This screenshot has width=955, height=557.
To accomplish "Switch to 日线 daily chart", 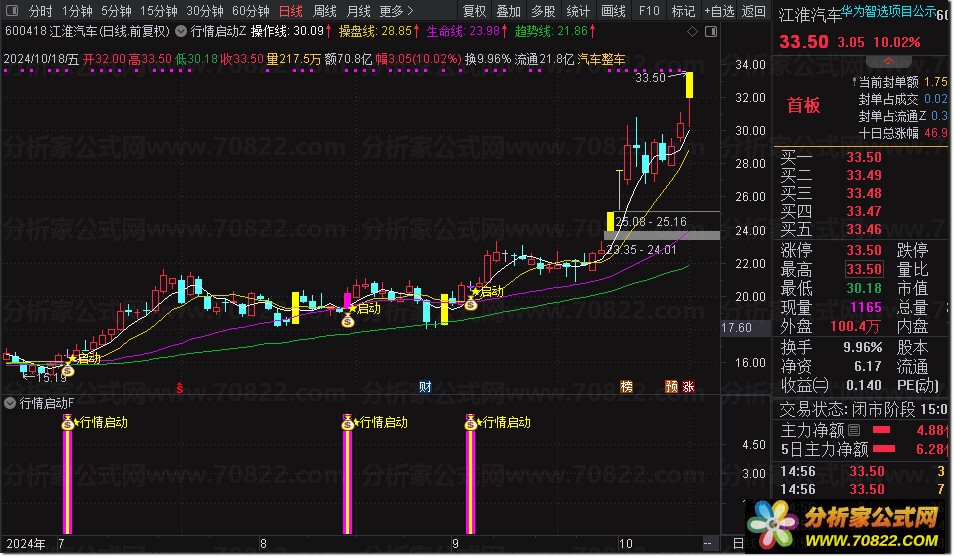I will point(291,11).
